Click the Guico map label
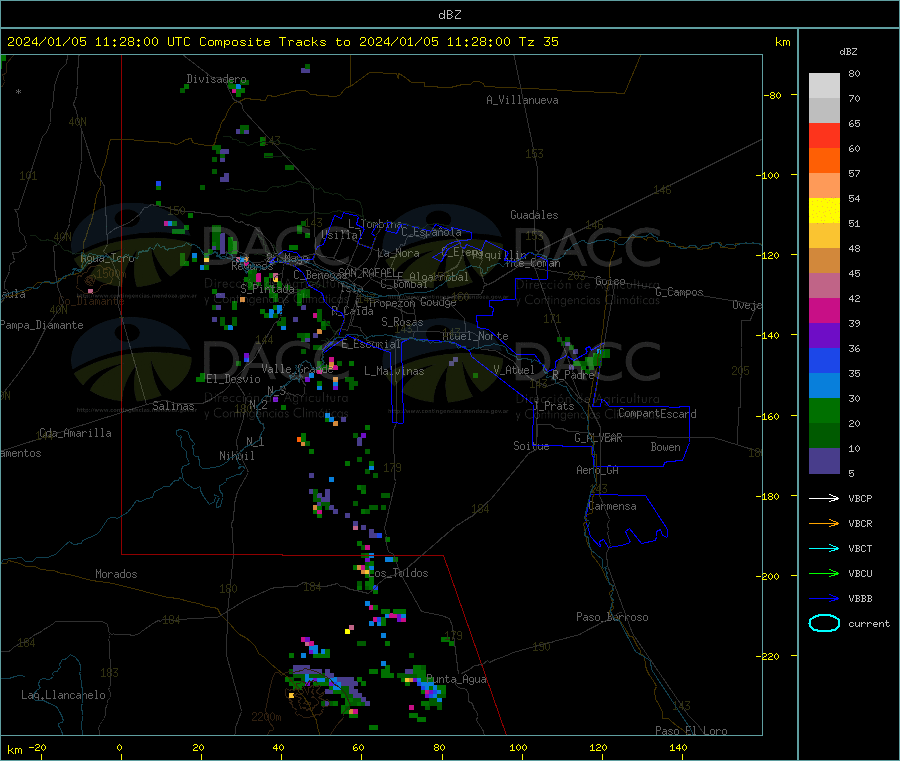The image size is (900, 761). pyautogui.click(x=610, y=281)
